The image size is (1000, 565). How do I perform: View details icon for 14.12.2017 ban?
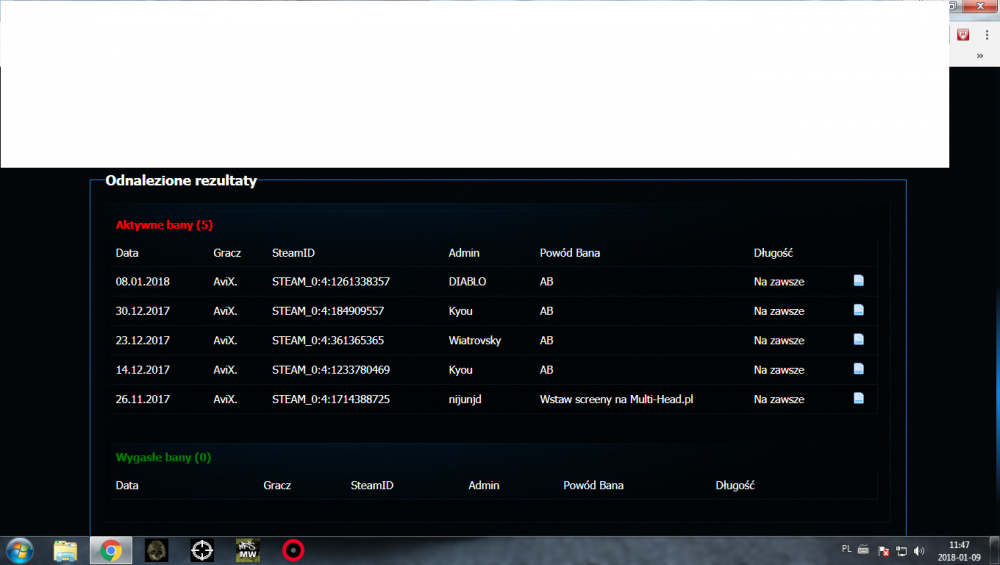pos(858,369)
